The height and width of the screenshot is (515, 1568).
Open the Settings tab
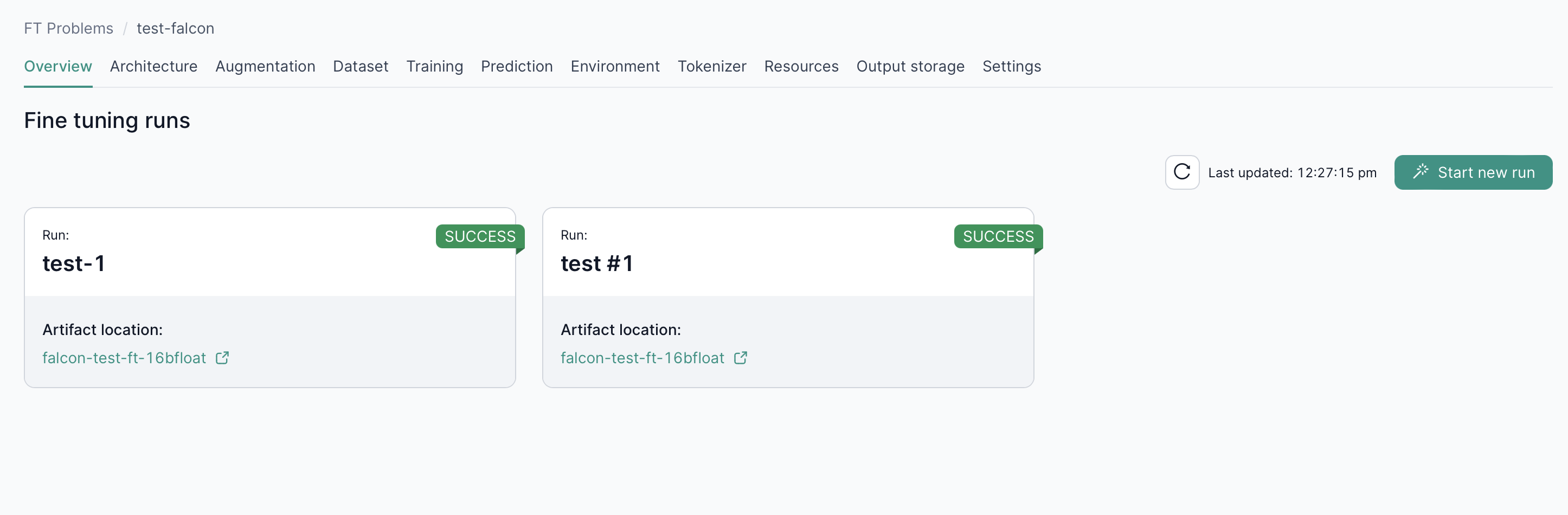pos(1011,66)
